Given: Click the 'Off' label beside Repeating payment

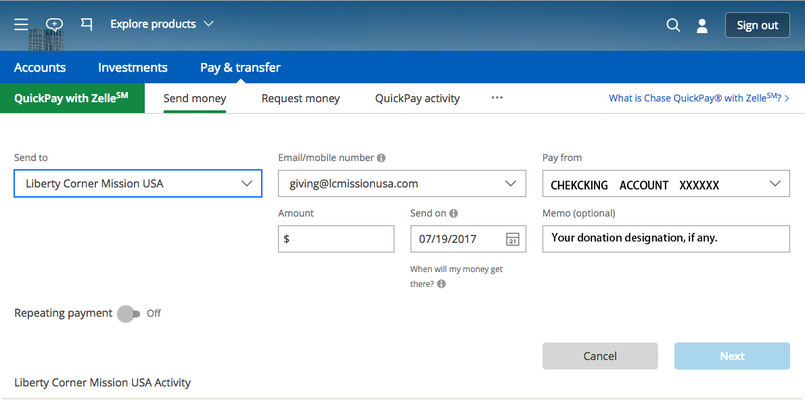Looking at the screenshot, I should click(x=154, y=313).
